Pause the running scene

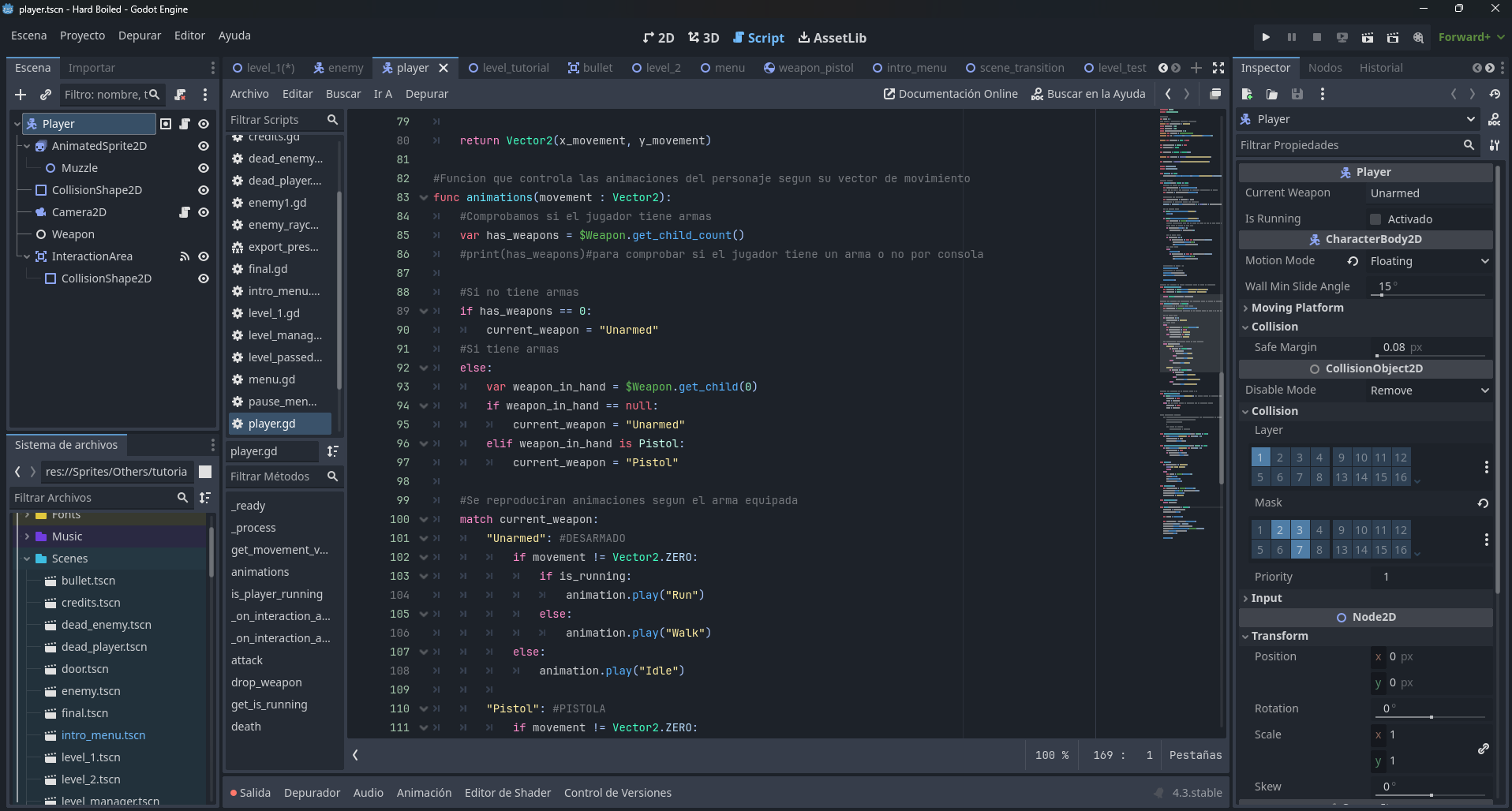point(1291,37)
